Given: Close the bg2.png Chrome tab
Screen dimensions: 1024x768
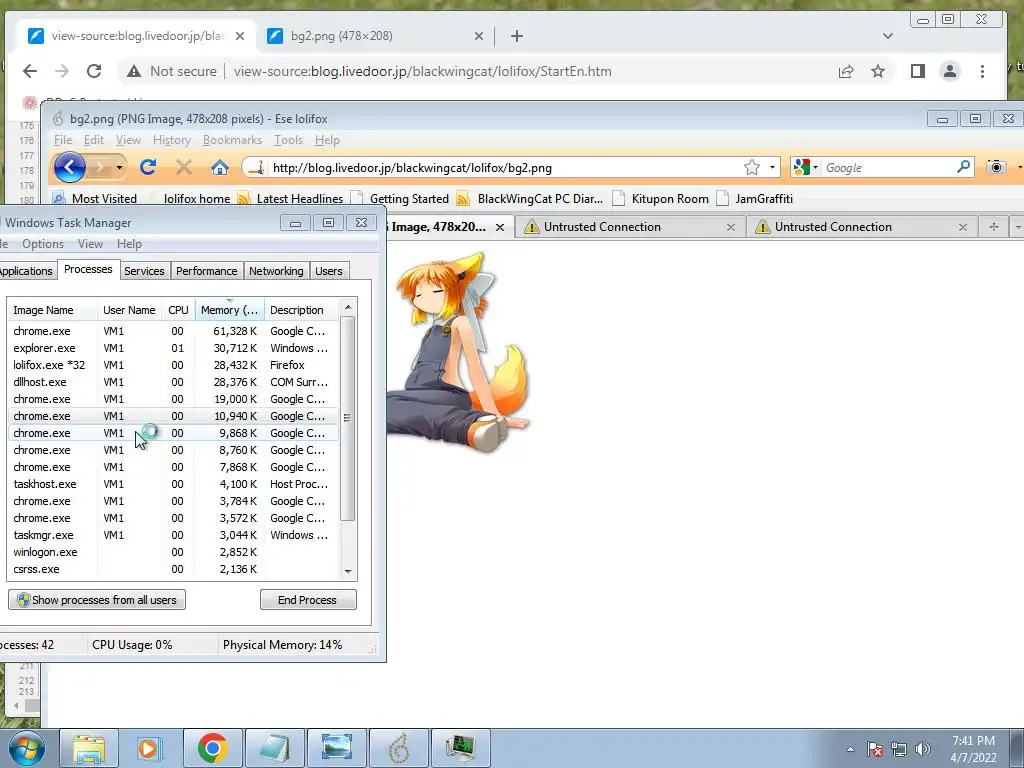Looking at the screenshot, I should tap(479, 36).
